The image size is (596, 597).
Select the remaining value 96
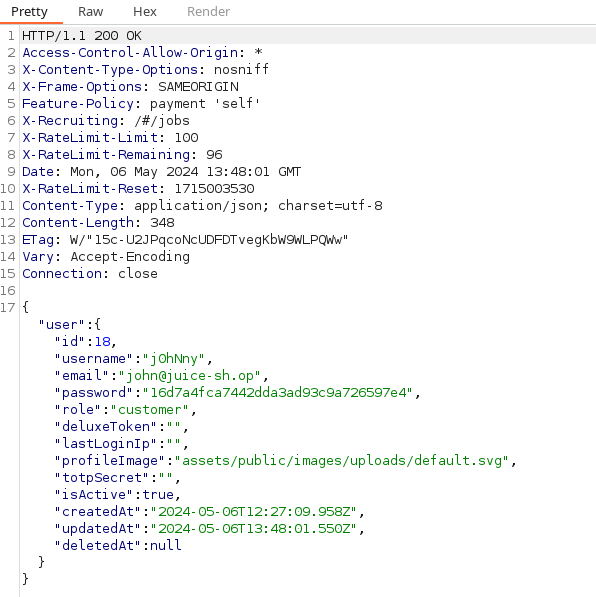point(214,155)
